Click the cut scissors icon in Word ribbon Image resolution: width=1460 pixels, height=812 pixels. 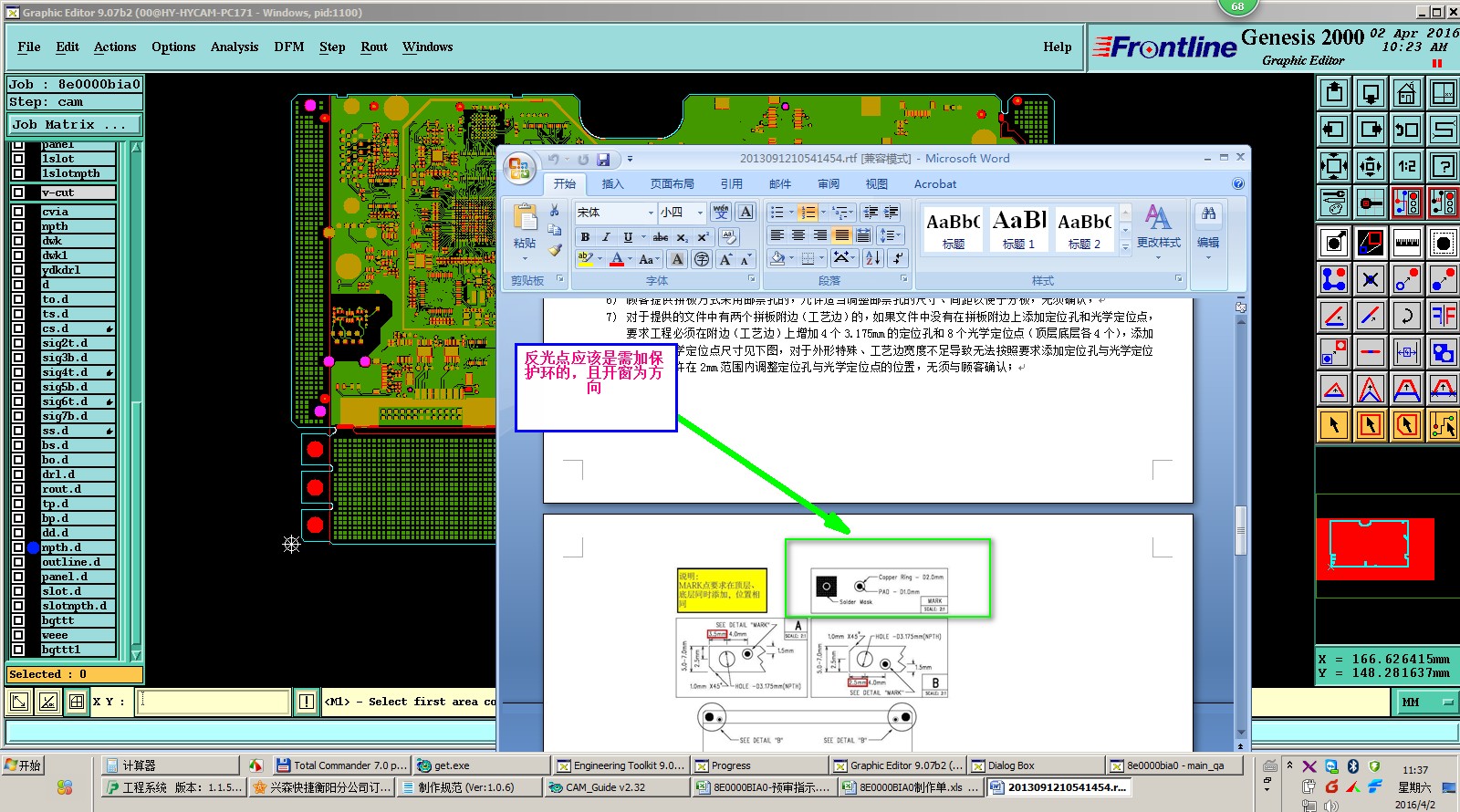[x=554, y=211]
